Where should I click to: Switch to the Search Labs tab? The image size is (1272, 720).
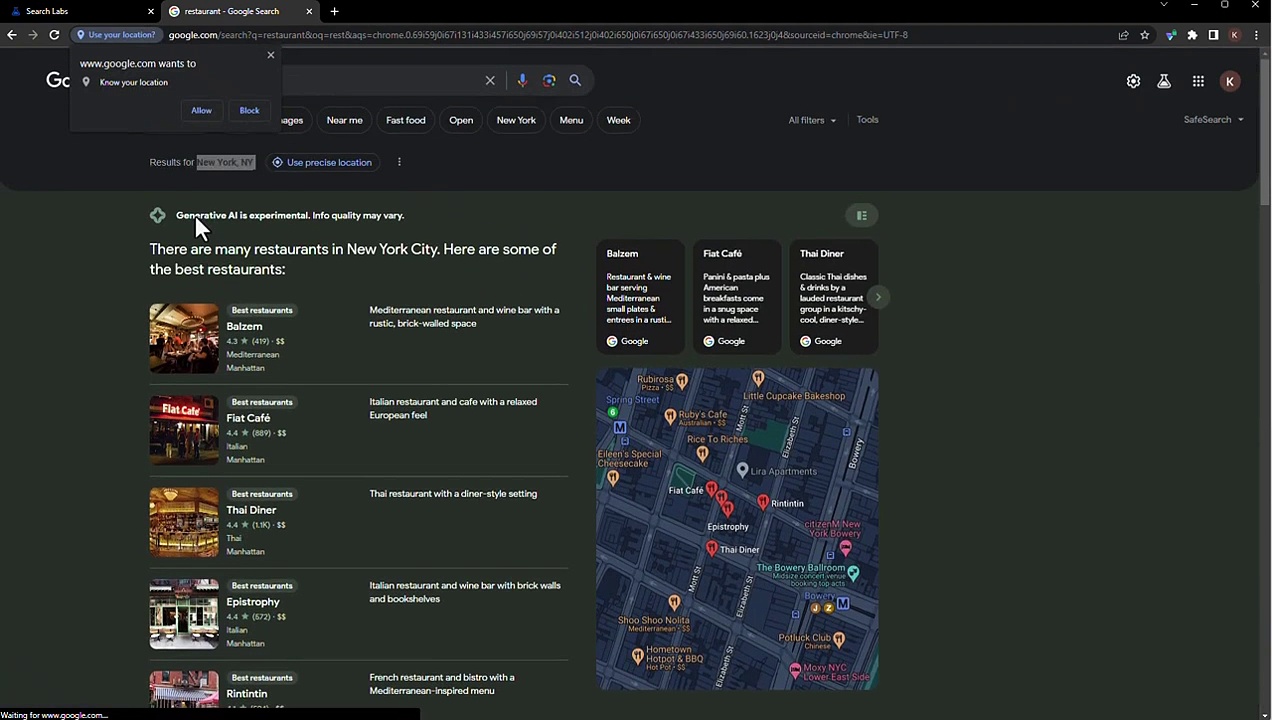(x=80, y=11)
